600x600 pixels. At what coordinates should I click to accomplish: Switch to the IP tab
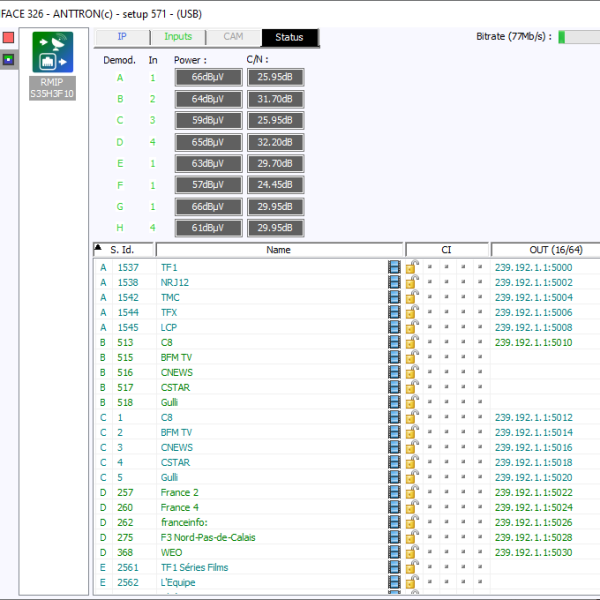point(122,37)
